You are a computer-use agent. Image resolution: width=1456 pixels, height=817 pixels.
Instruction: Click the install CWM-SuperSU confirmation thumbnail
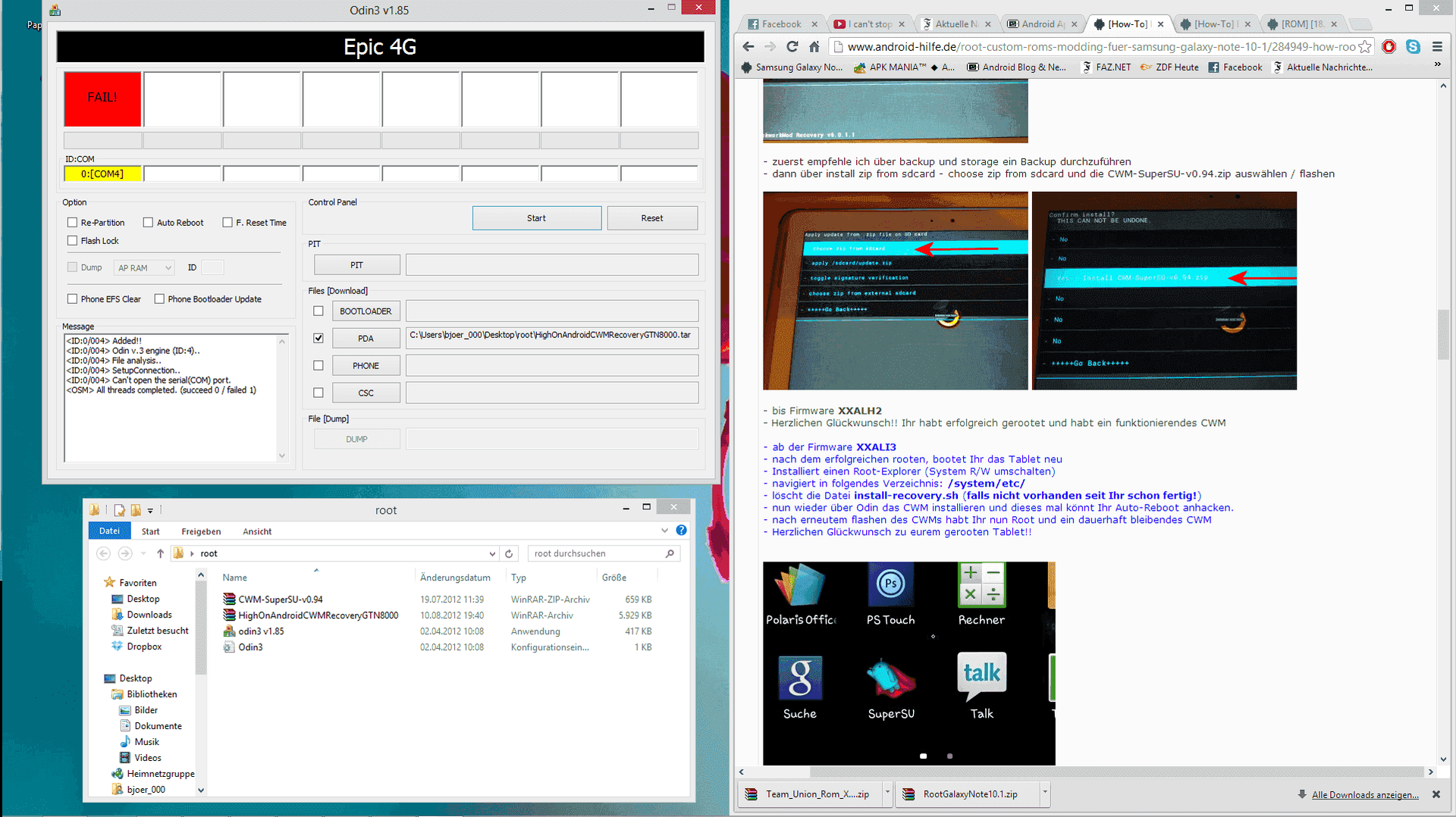(1164, 291)
